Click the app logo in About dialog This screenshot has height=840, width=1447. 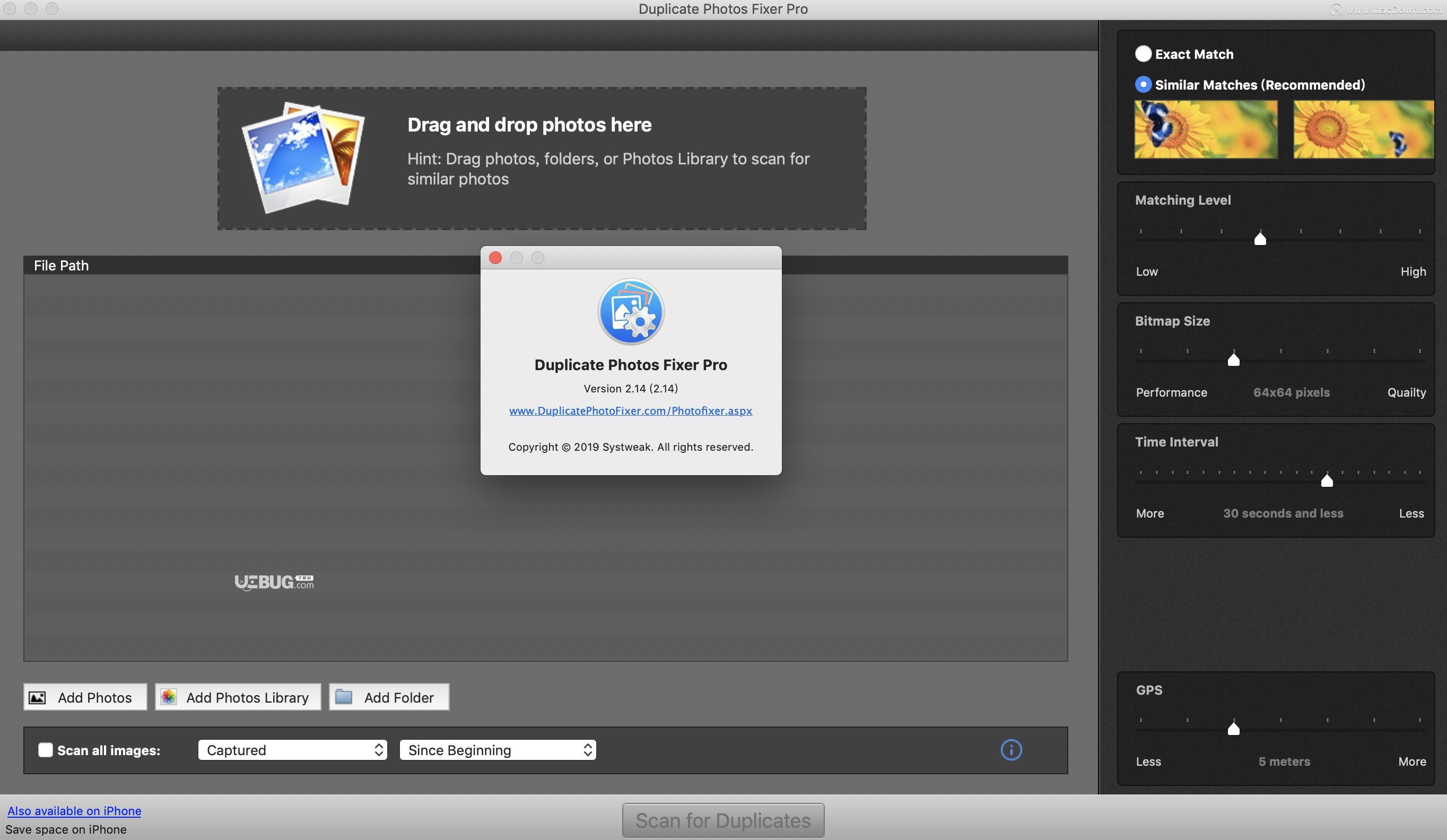[x=631, y=312]
